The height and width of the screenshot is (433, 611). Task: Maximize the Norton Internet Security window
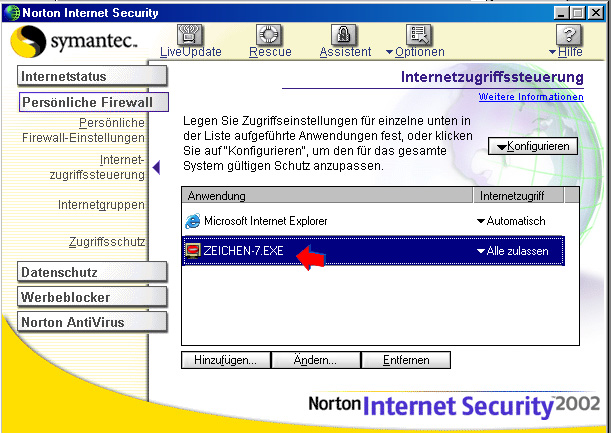tap(577, 13)
